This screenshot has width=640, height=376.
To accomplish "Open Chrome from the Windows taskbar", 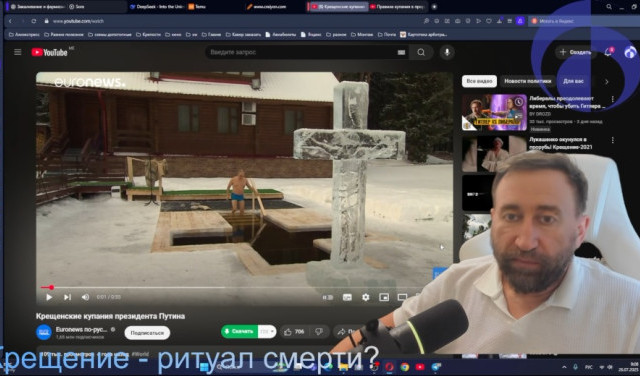I will tap(405, 367).
